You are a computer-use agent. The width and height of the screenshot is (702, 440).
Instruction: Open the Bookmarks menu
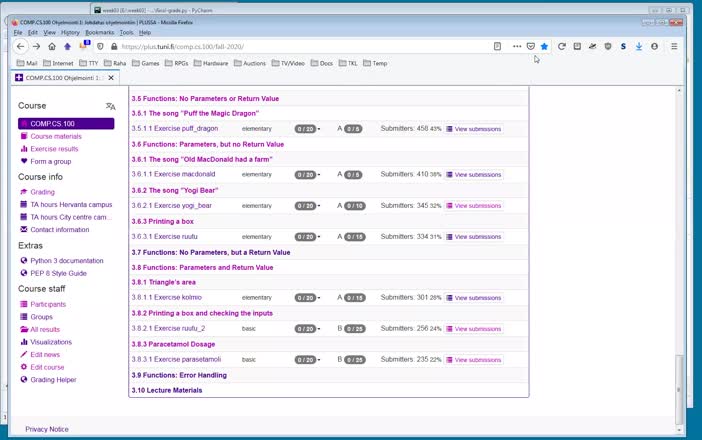[x=99, y=32]
